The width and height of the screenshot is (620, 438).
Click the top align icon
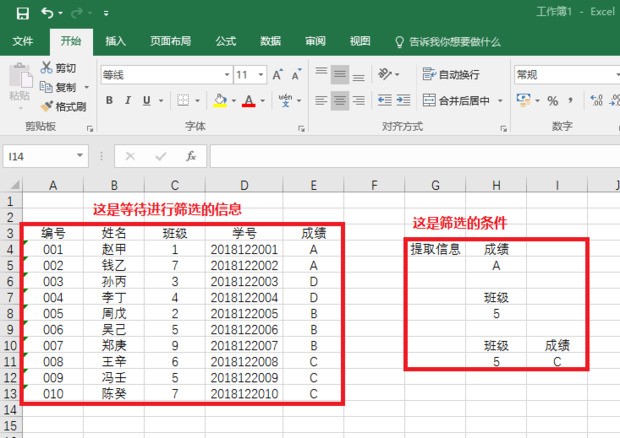(x=321, y=73)
